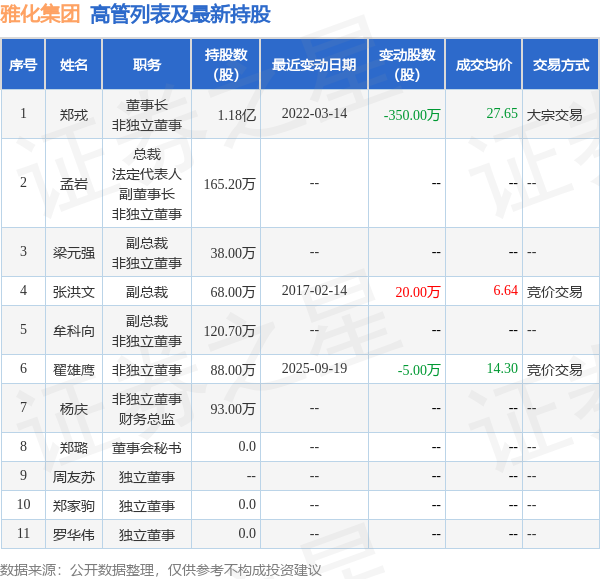Image resolution: width=600 pixels, height=579 pixels.
Task: Click the 成交均价 column header
Action: (x=484, y=65)
